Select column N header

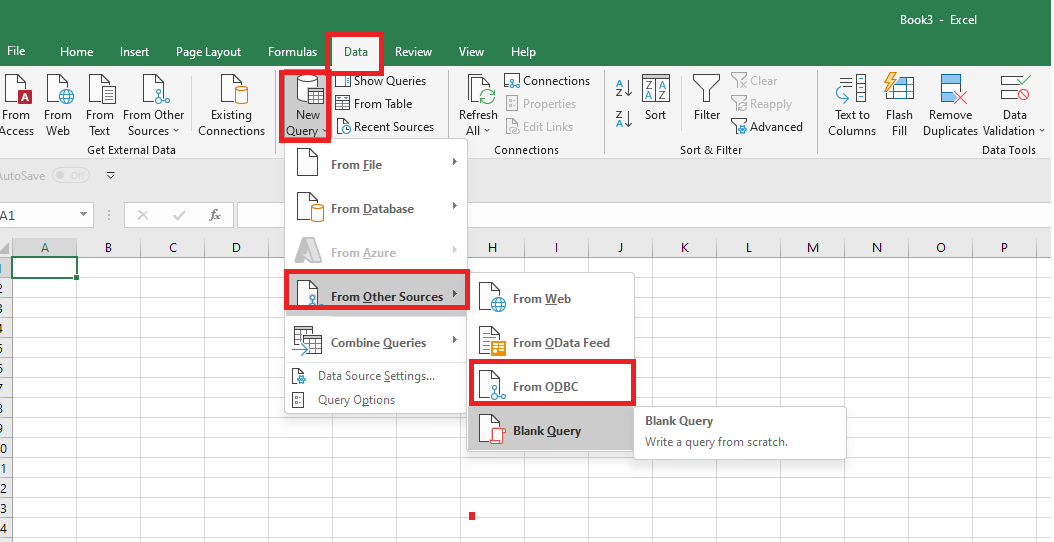(877, 247)
